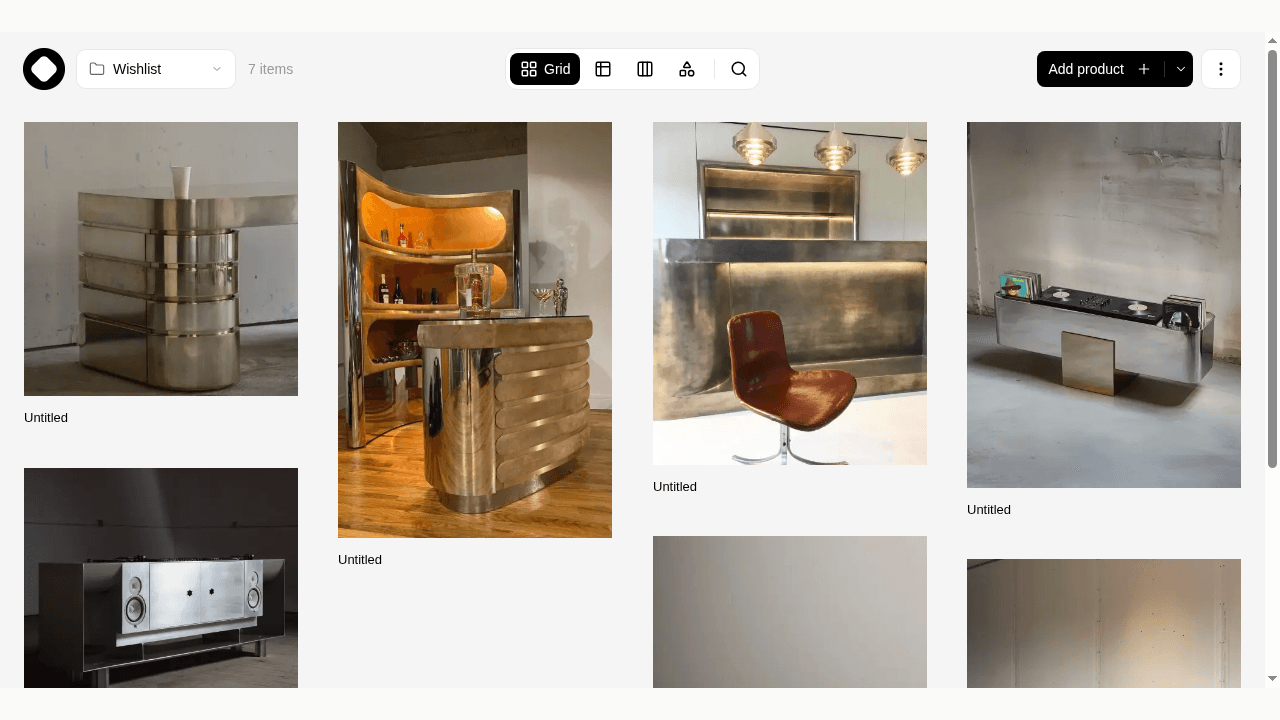Activate the Grid view toggle
This screenshot has height=720, width=1280.
545,69
